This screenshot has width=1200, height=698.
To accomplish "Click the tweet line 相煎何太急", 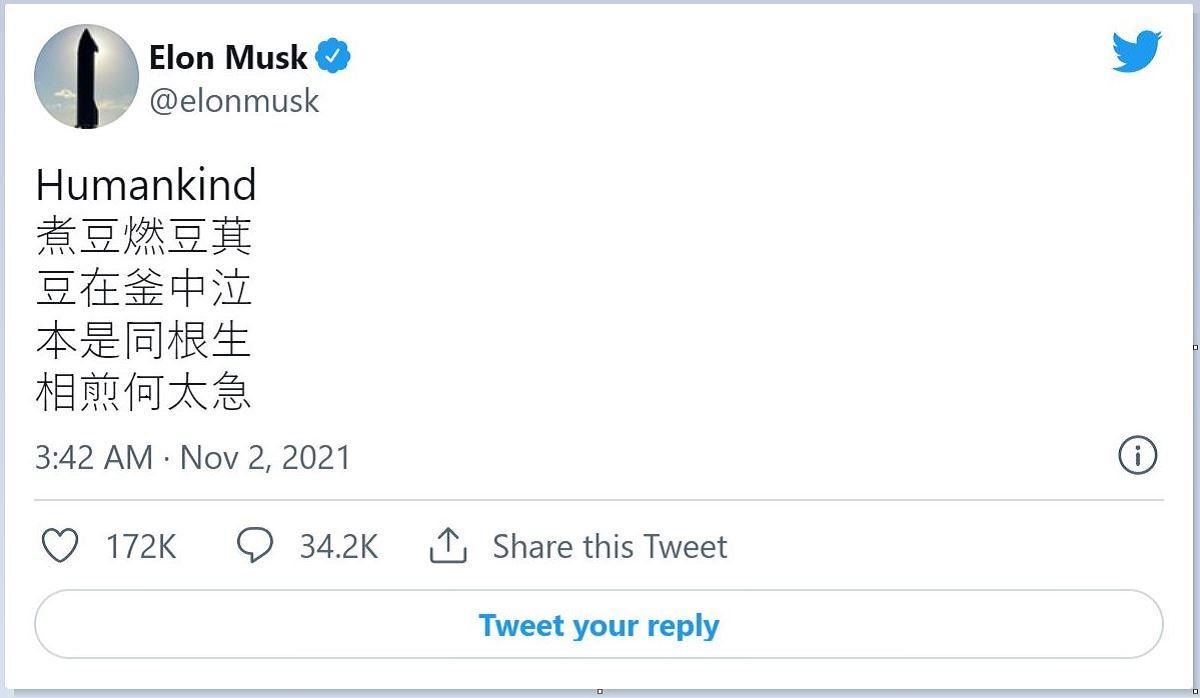I will [x=143, y=394].
